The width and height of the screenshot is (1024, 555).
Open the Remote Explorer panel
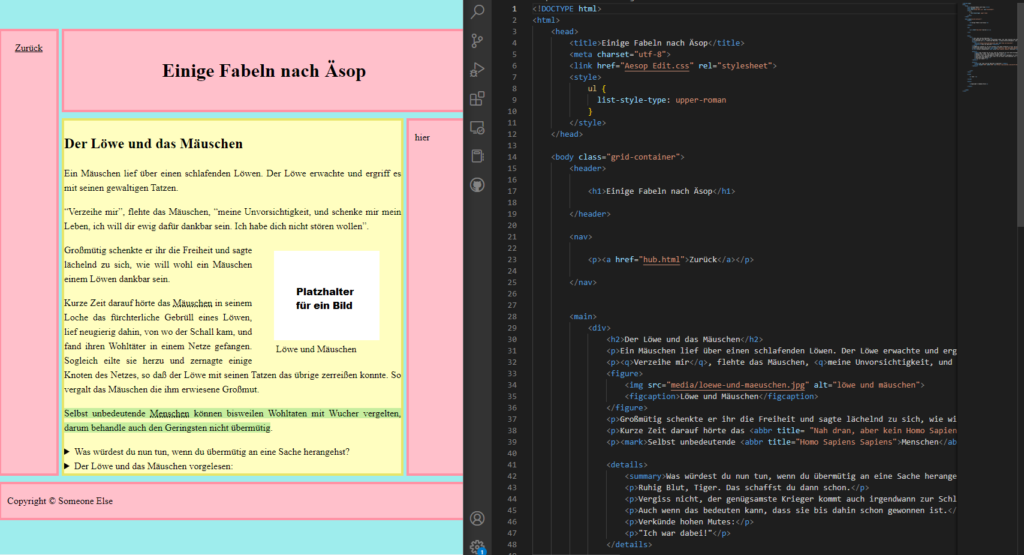478,128
